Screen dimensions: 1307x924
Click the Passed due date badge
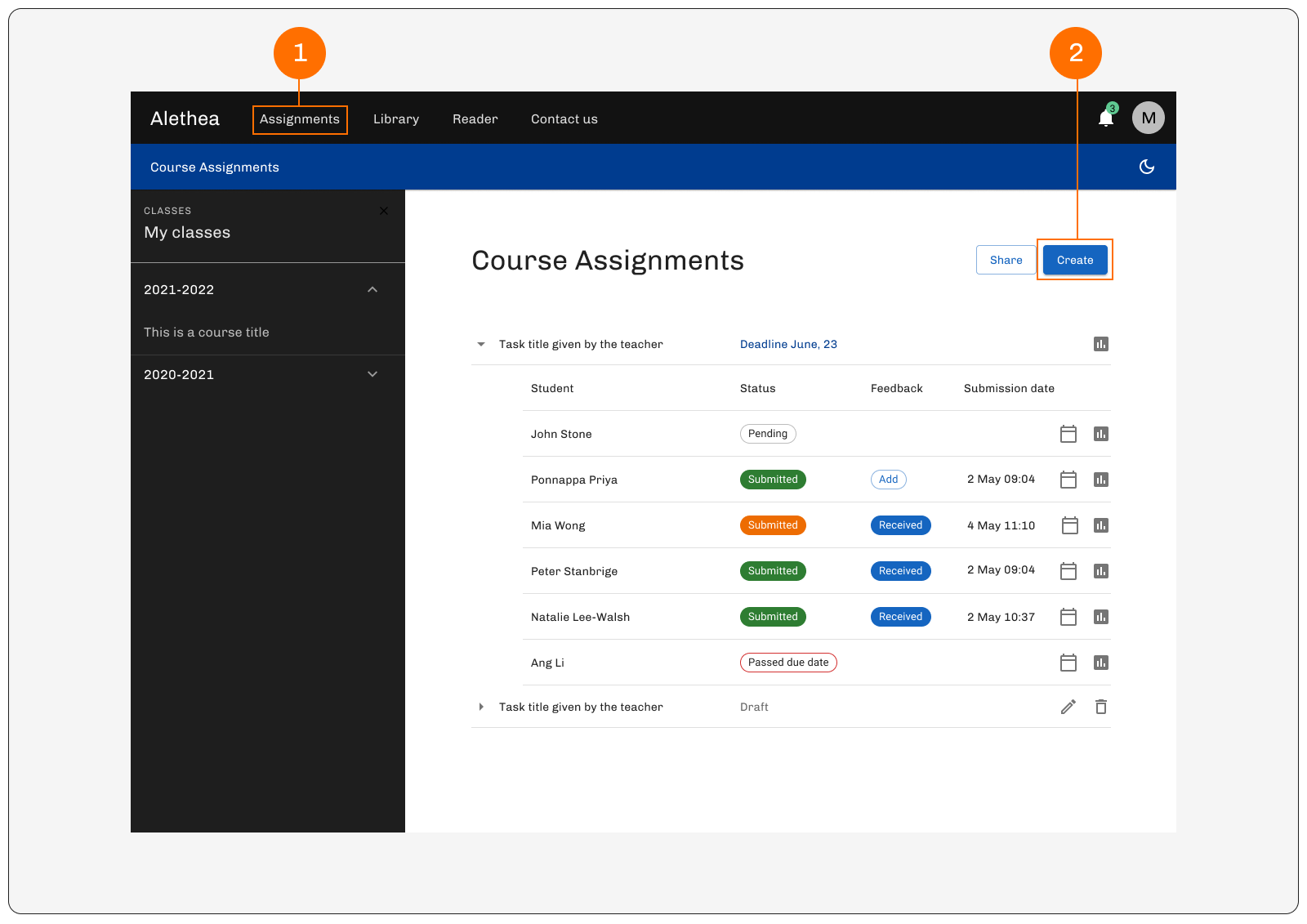(x=788, y=663)
